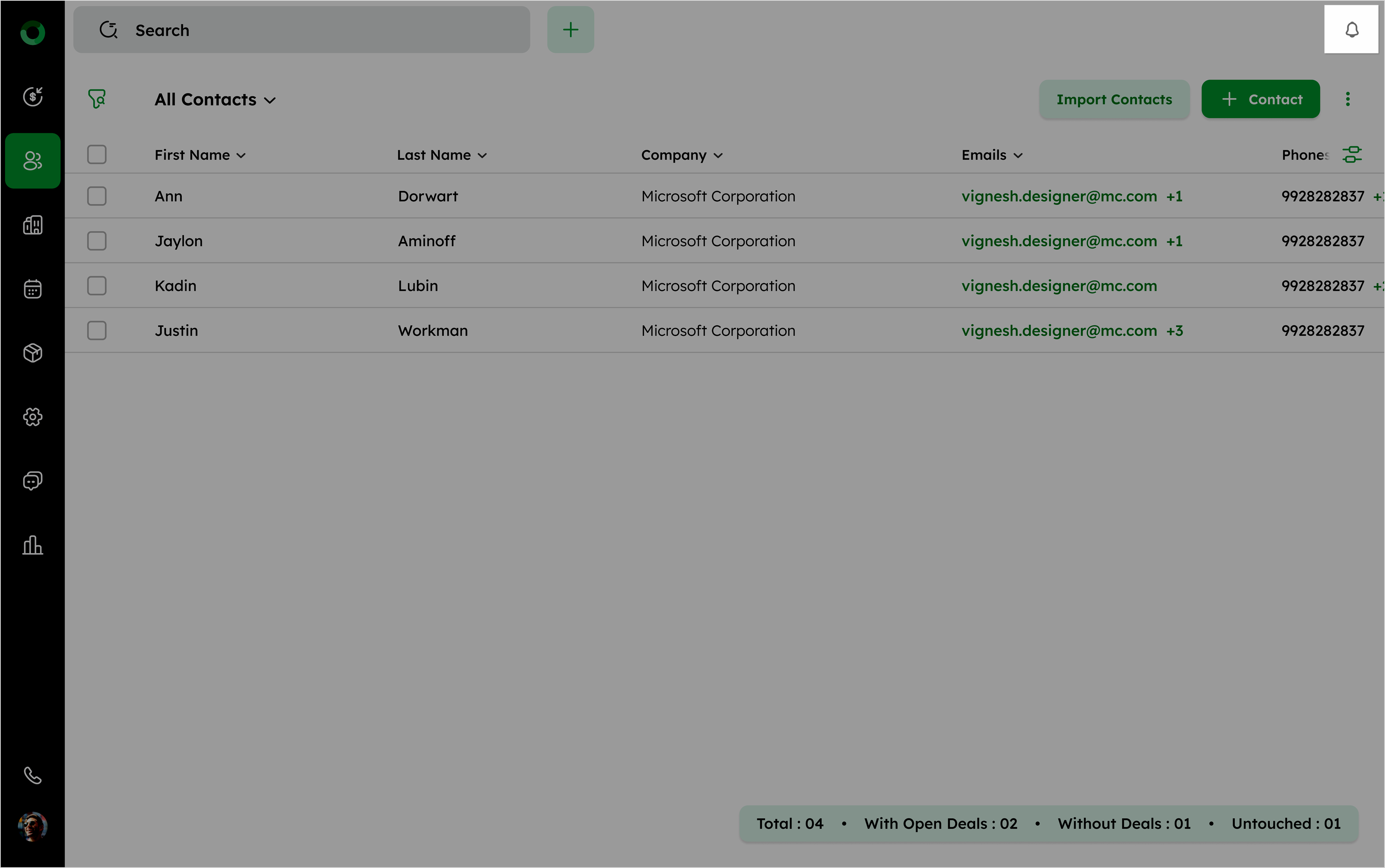
Task: Click the Import Contacts button
Action: [1114, 99]
